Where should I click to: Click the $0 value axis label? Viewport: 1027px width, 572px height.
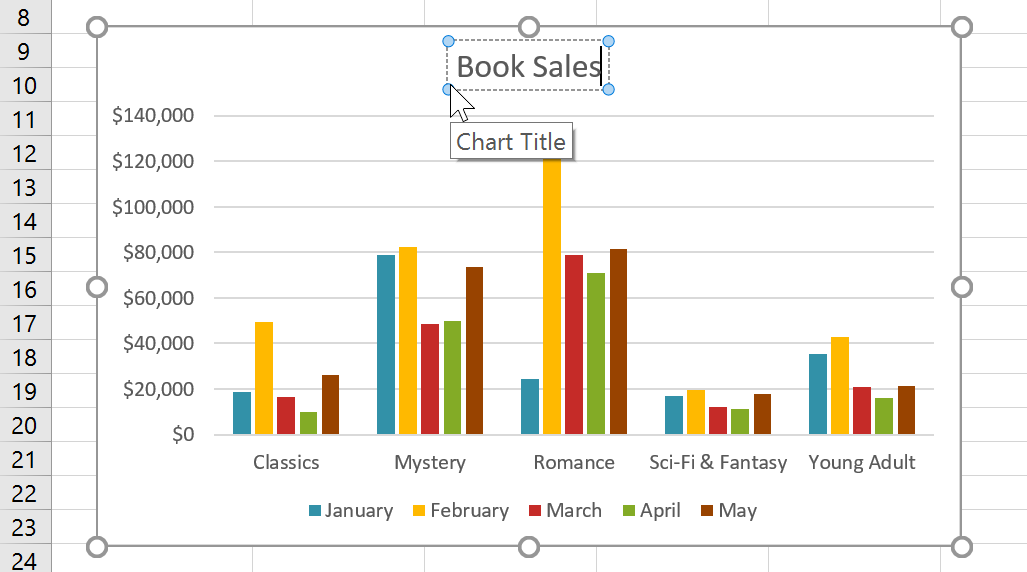tap(181, 435)
